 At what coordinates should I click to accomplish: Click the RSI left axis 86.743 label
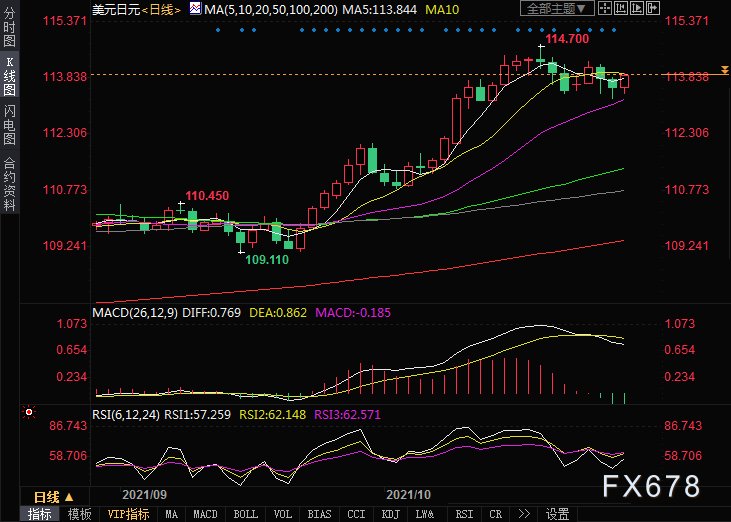tap(69, 426)
